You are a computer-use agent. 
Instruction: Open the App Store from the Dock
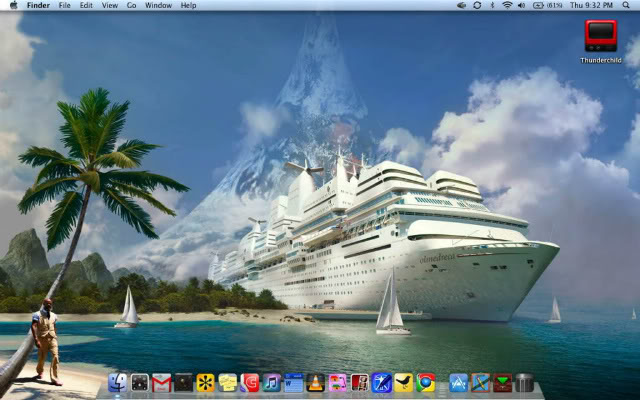click(x=458, y=383)
